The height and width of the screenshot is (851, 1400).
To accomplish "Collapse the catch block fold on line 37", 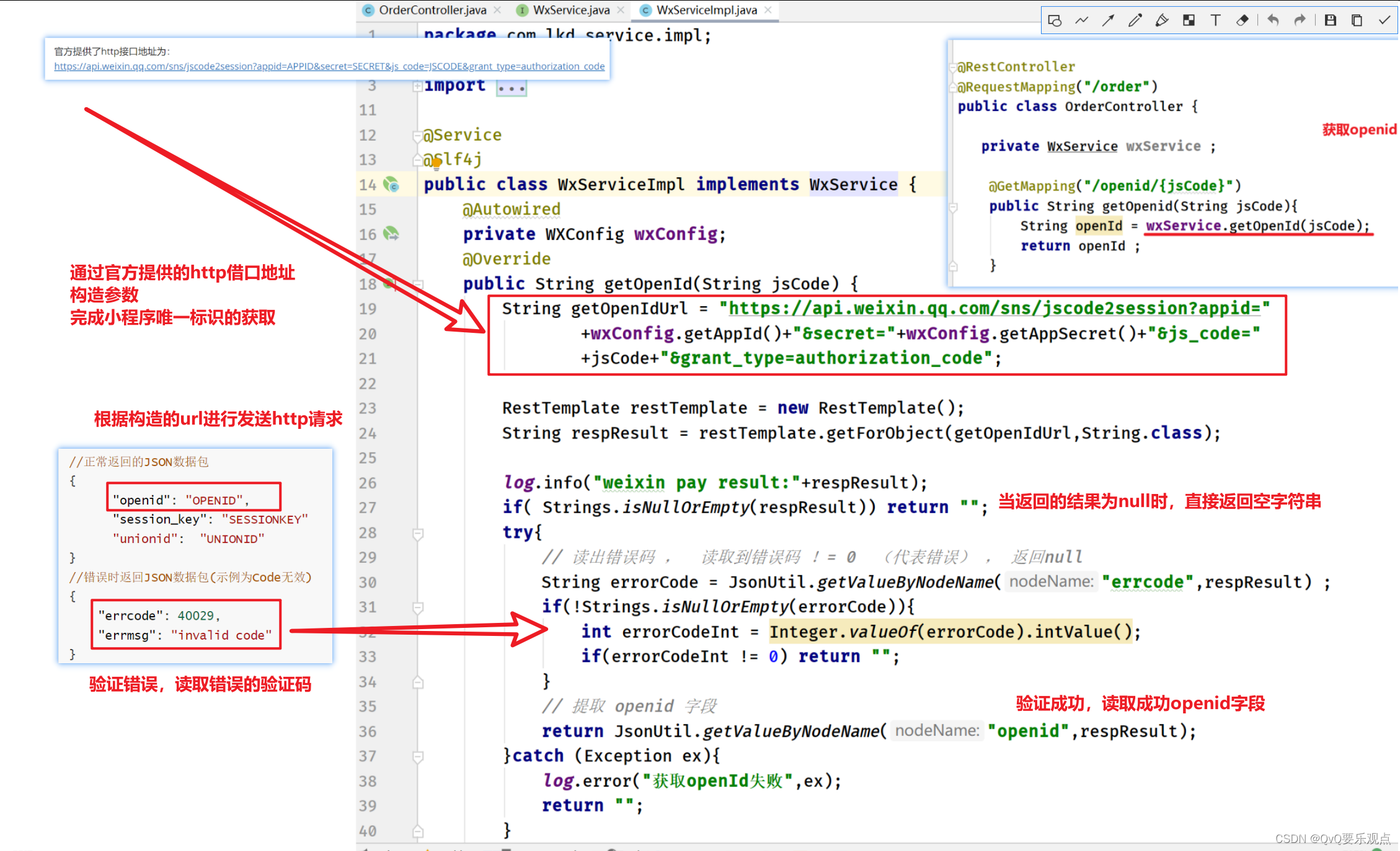I will pyautogui.click(x=418, y=757).
